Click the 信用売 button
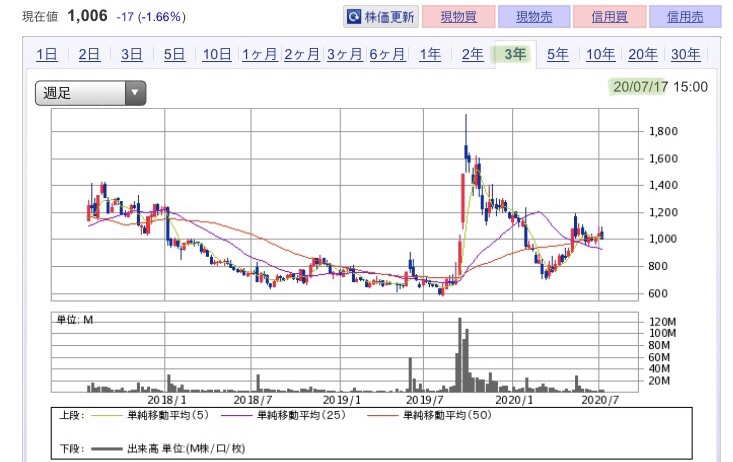Screen dimensions: 733x462 pyautogui.click(x=685, y=17)
